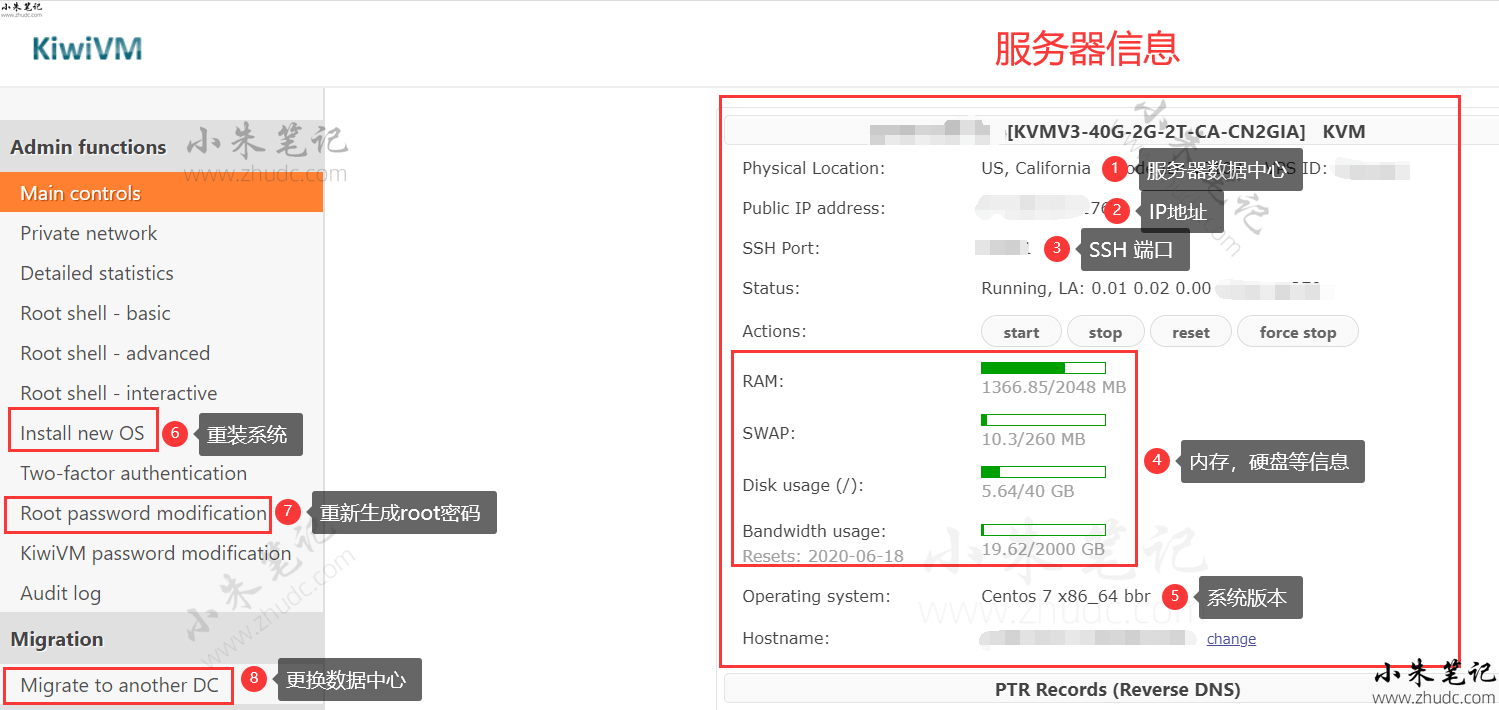Click the force stop button
This screenshot has height=710, width=1499.
pyautogui.click(x=1298, y=332)
